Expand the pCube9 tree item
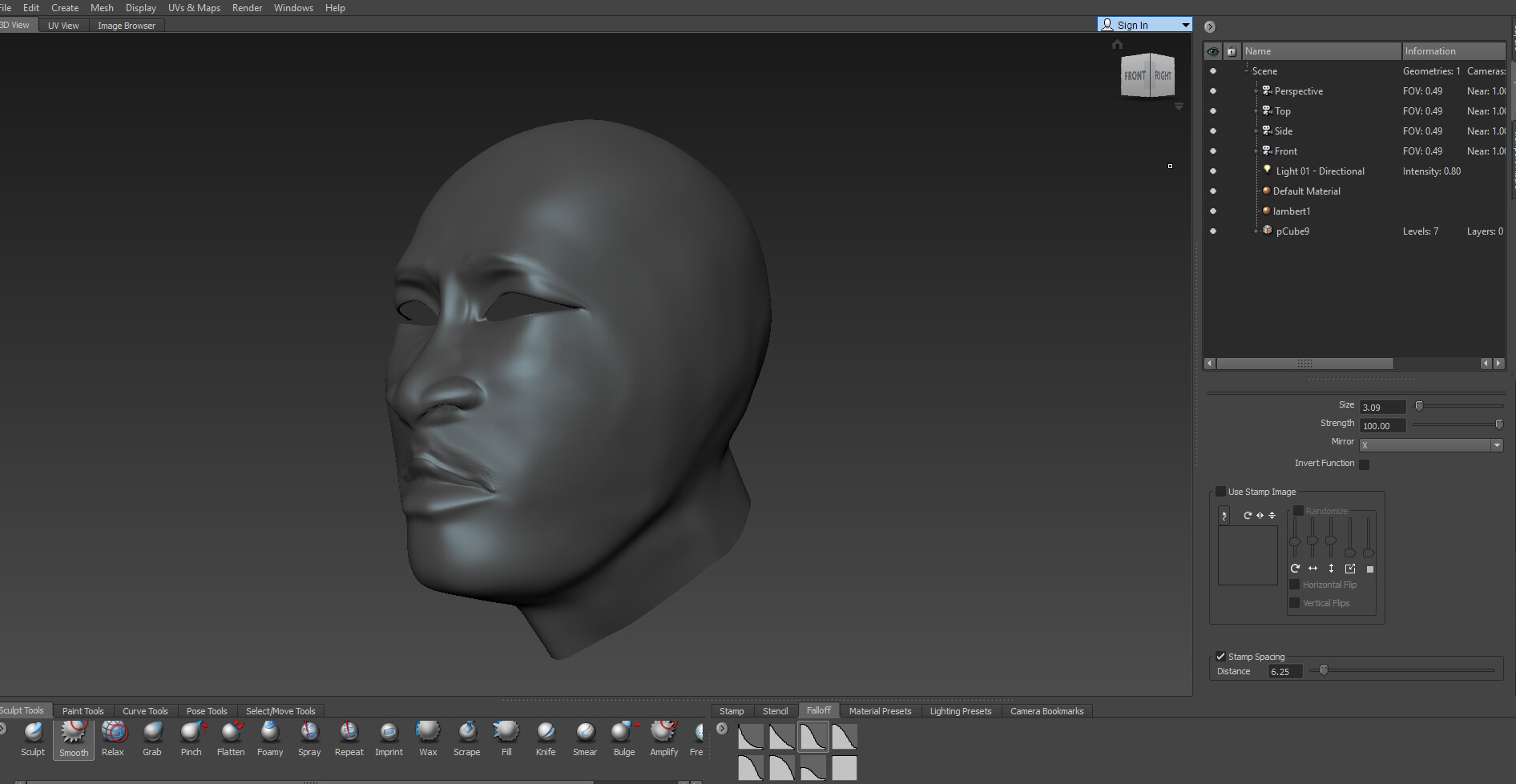The height and width of the screenshot is (784, 1516). point(1255,231)
